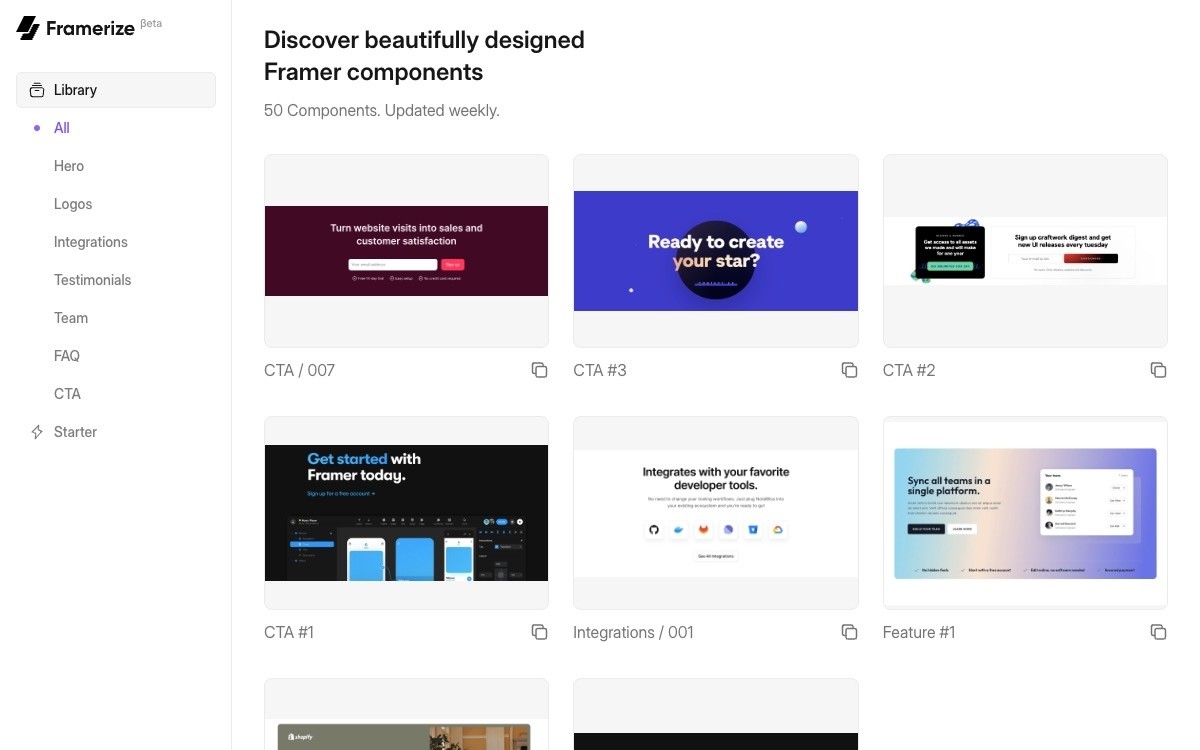Click the GitHub icon in the integrations preview
The height and width of the screenshot is (750, 1200).
[x=653, y=530]
